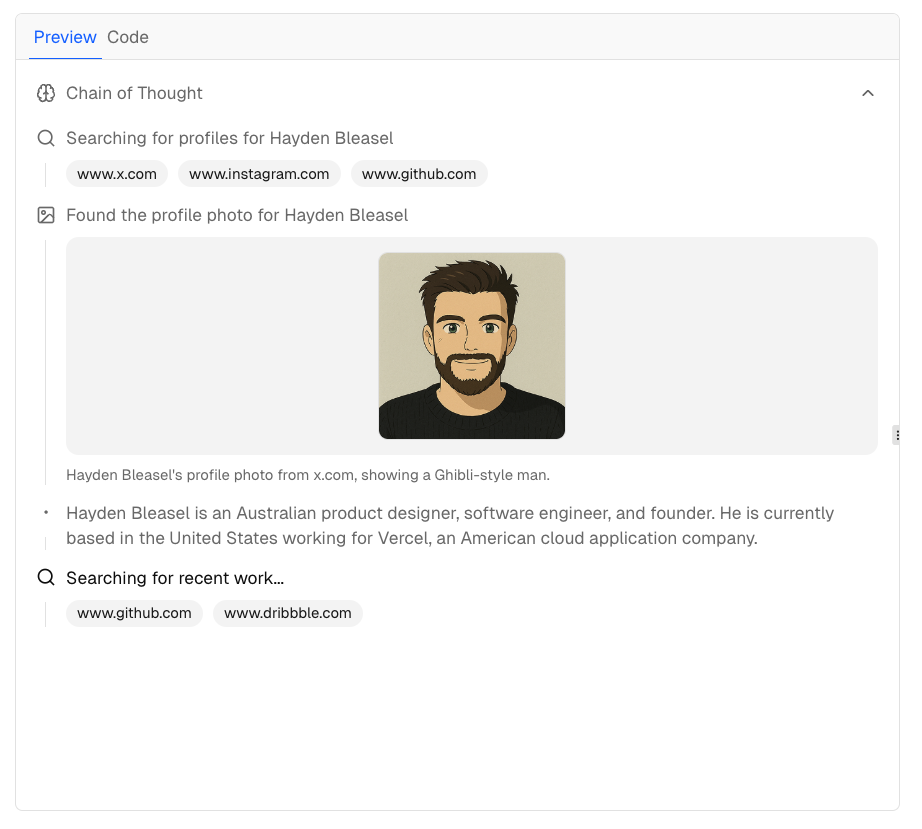Click the brain icon beside Chain of Thought
The image size is (922, 829).
[46, 93]
